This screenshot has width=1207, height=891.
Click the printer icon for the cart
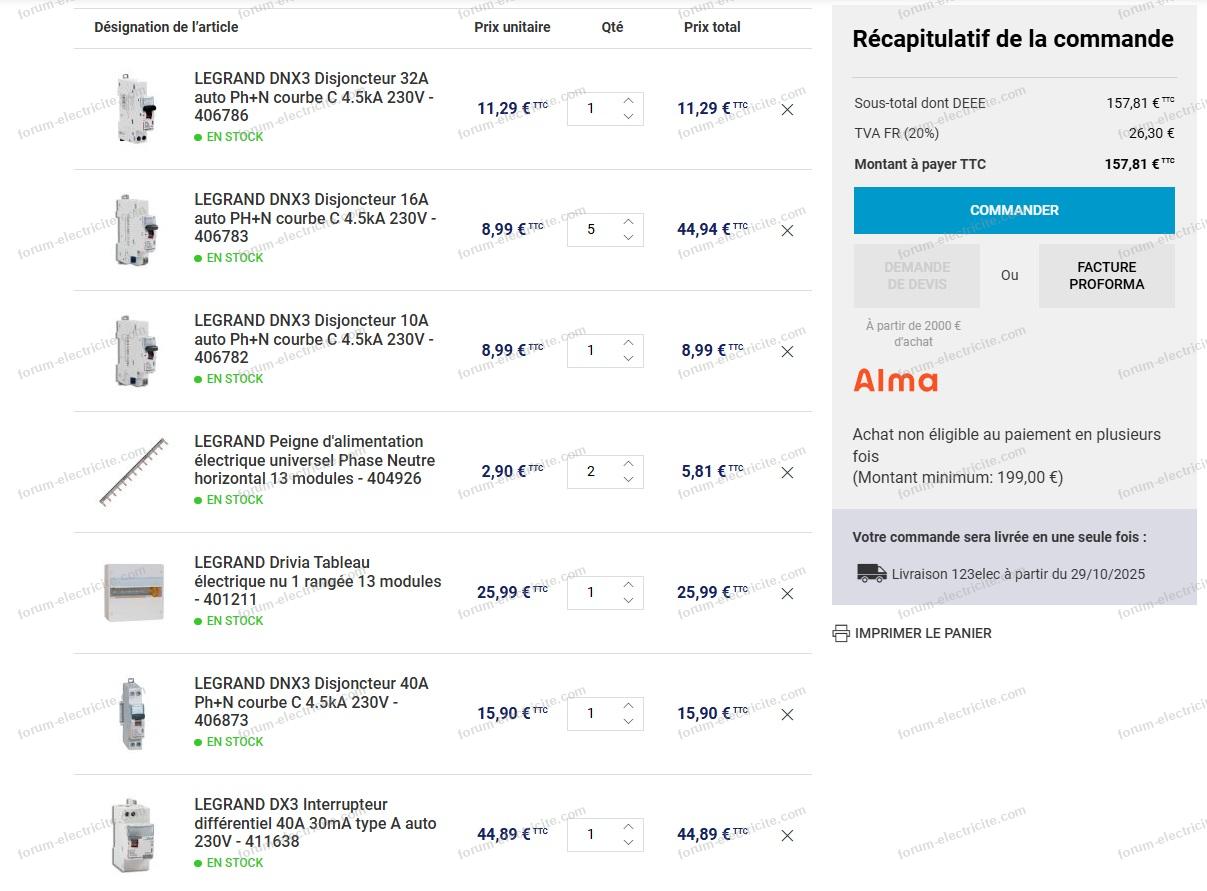tap(841, 633)
